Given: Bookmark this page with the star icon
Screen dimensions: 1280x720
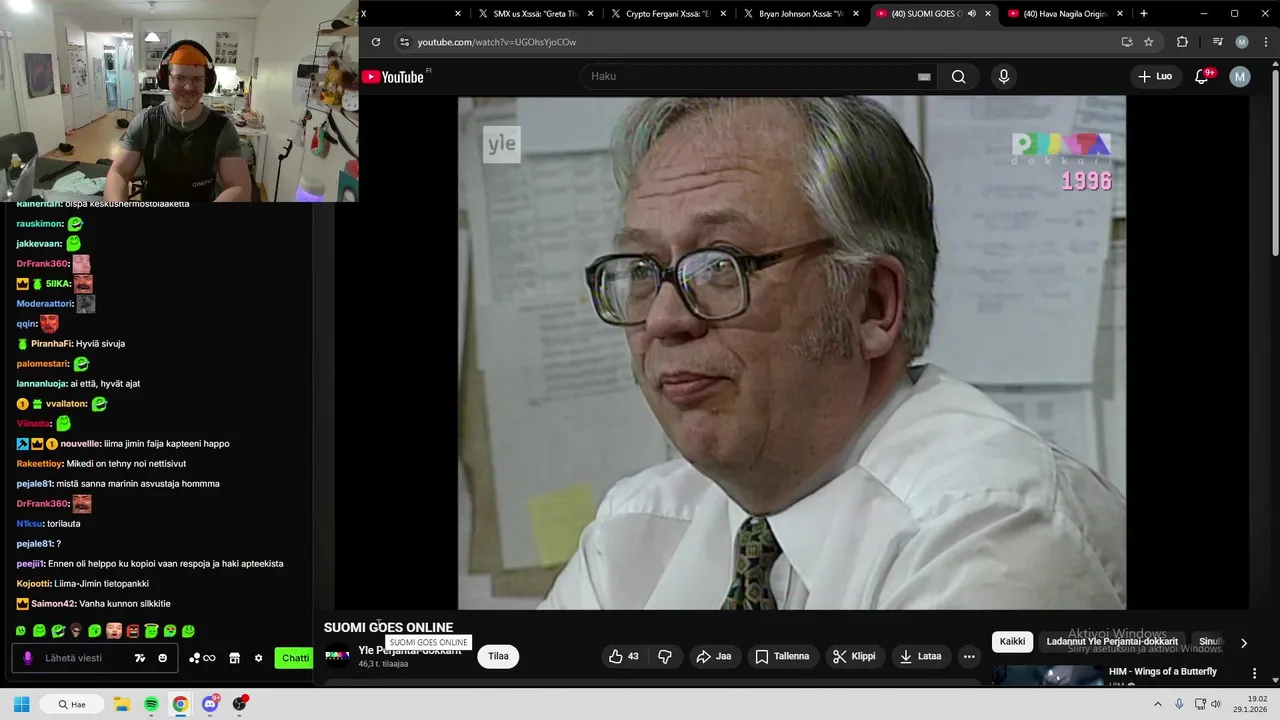Looking at the screenshot, I should click(x=1149, y=42).
